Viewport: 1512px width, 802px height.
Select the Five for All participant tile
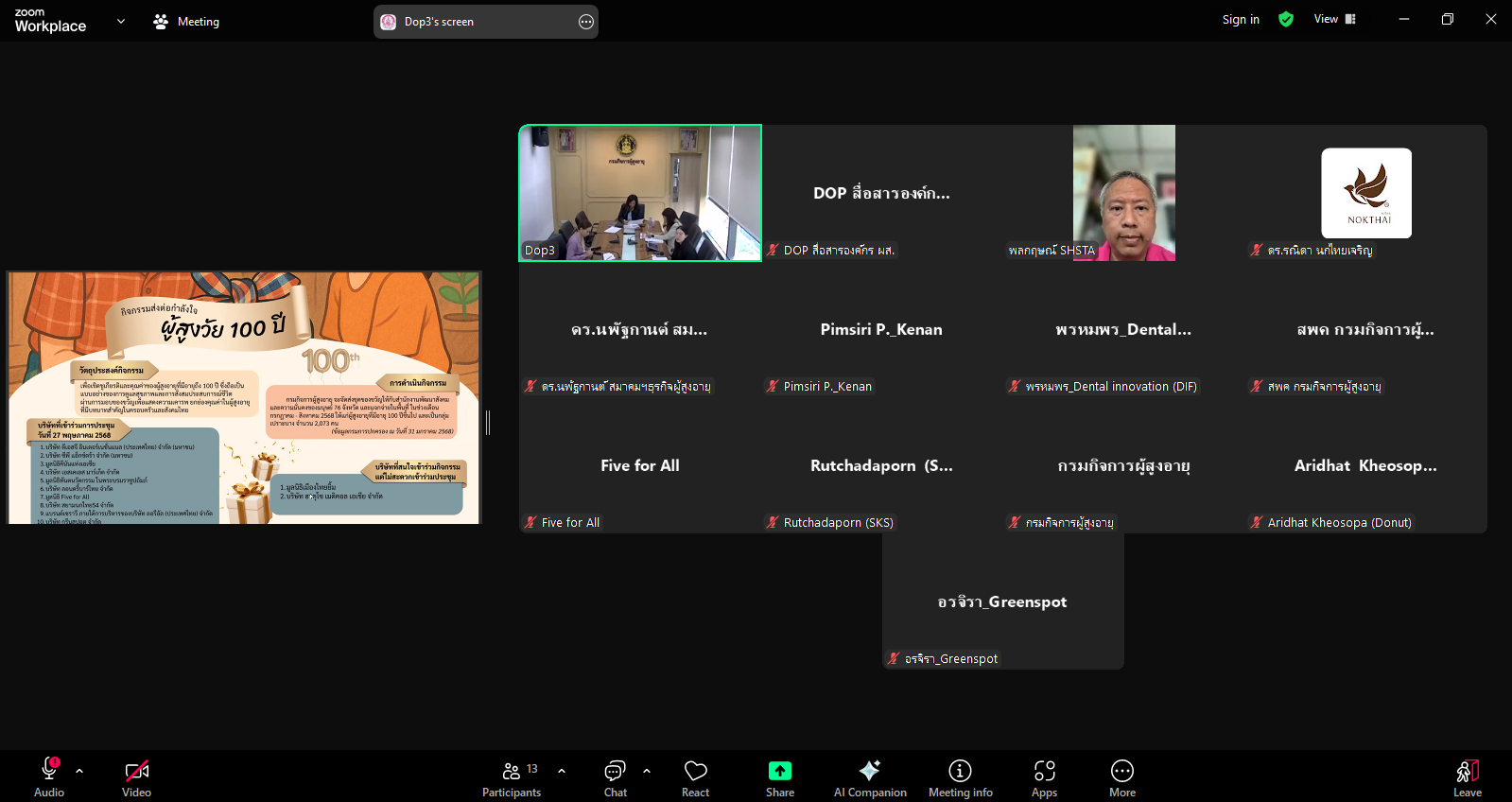[x=640, y=465]
